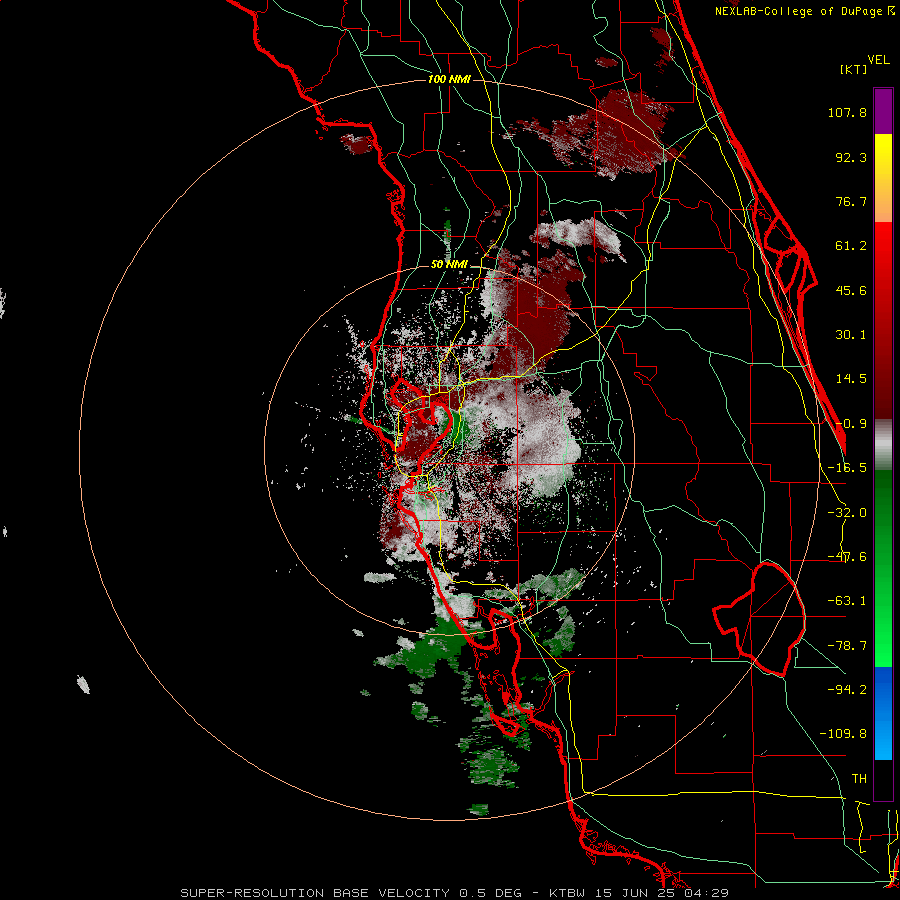Click the 0.5 DEG elevation text in the caption
Screen dimensions: 900x900
click(x=490, y=893)
